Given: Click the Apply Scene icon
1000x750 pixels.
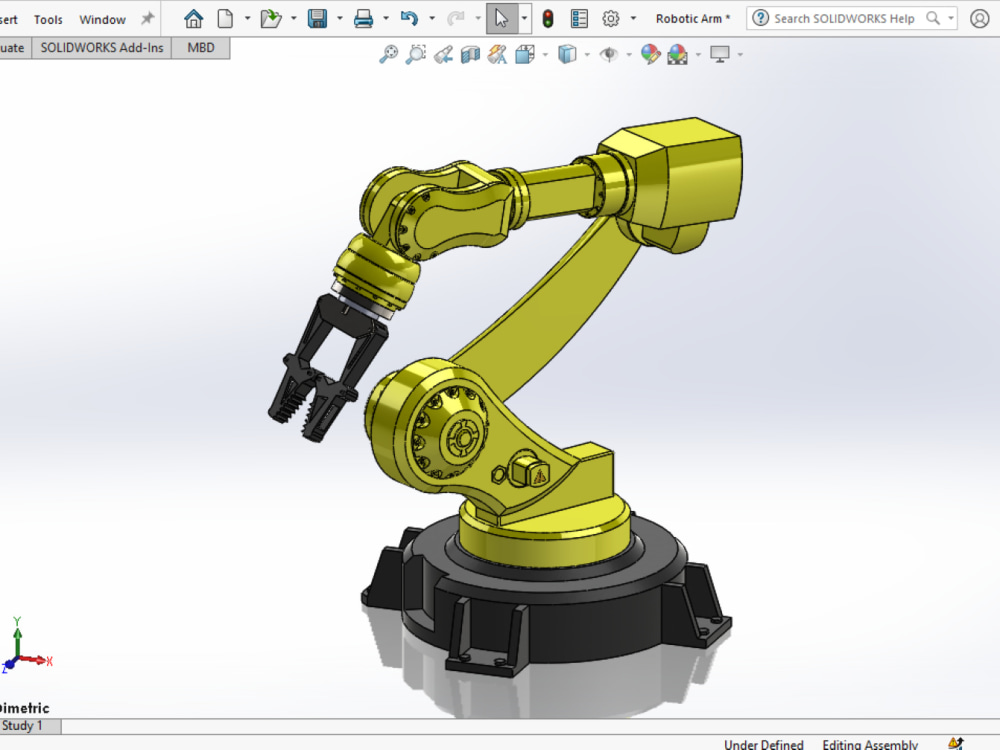Looking at the screenshot, I should click(678, 55).
